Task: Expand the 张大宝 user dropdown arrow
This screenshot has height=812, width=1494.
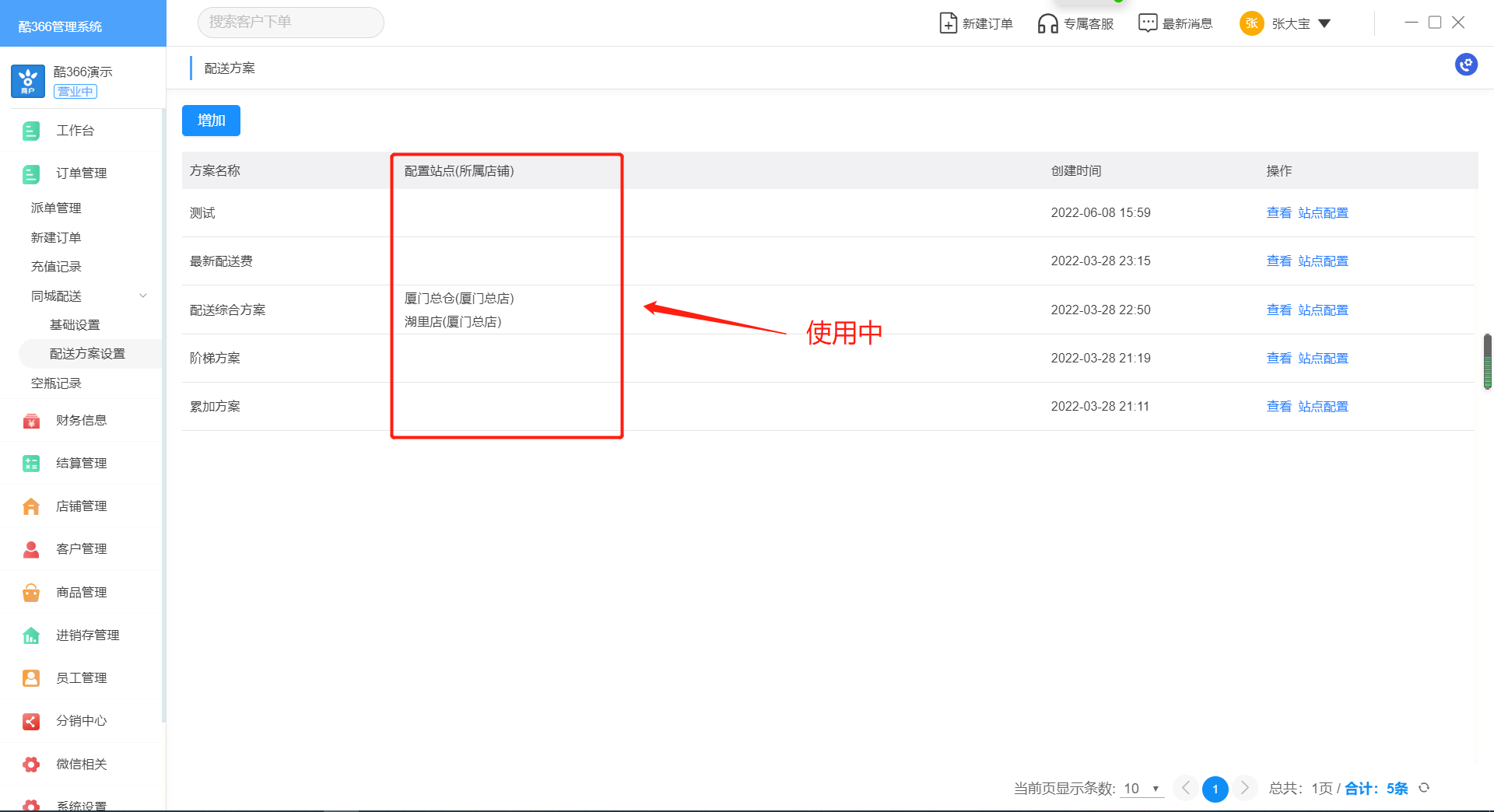Action: click(1324, 23)
